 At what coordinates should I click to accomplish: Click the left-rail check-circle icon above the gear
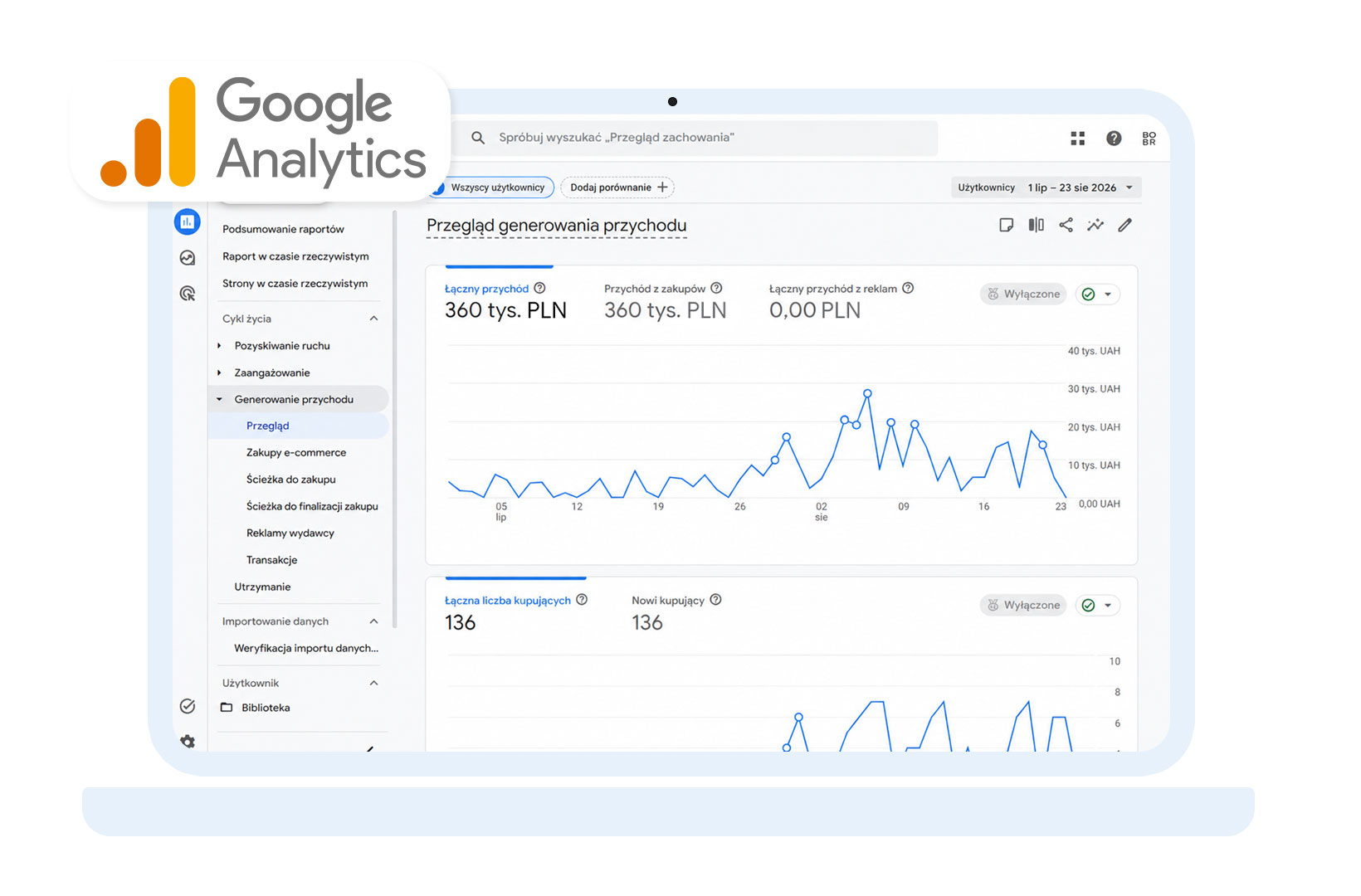coord(188,706)
